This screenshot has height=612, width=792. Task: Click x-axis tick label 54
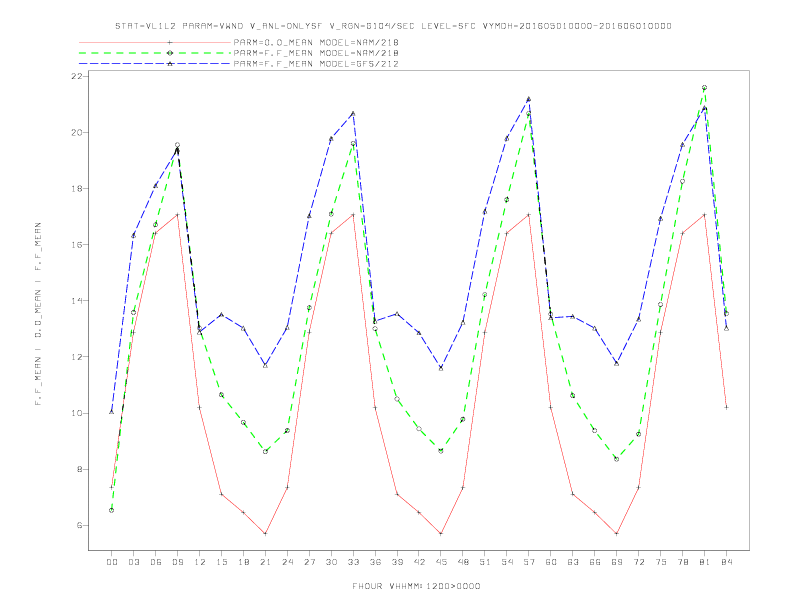pos(507,562)
